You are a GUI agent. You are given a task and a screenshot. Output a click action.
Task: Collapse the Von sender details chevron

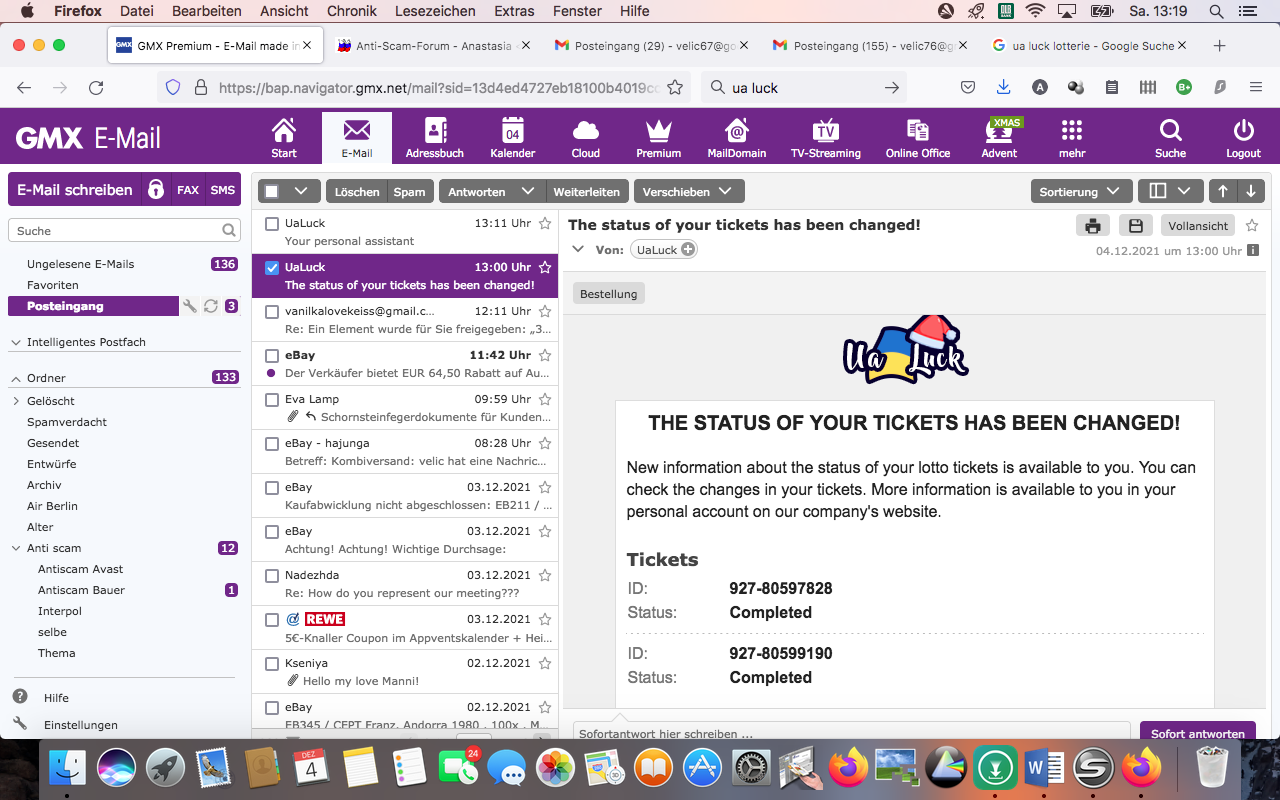pos(577,249)
